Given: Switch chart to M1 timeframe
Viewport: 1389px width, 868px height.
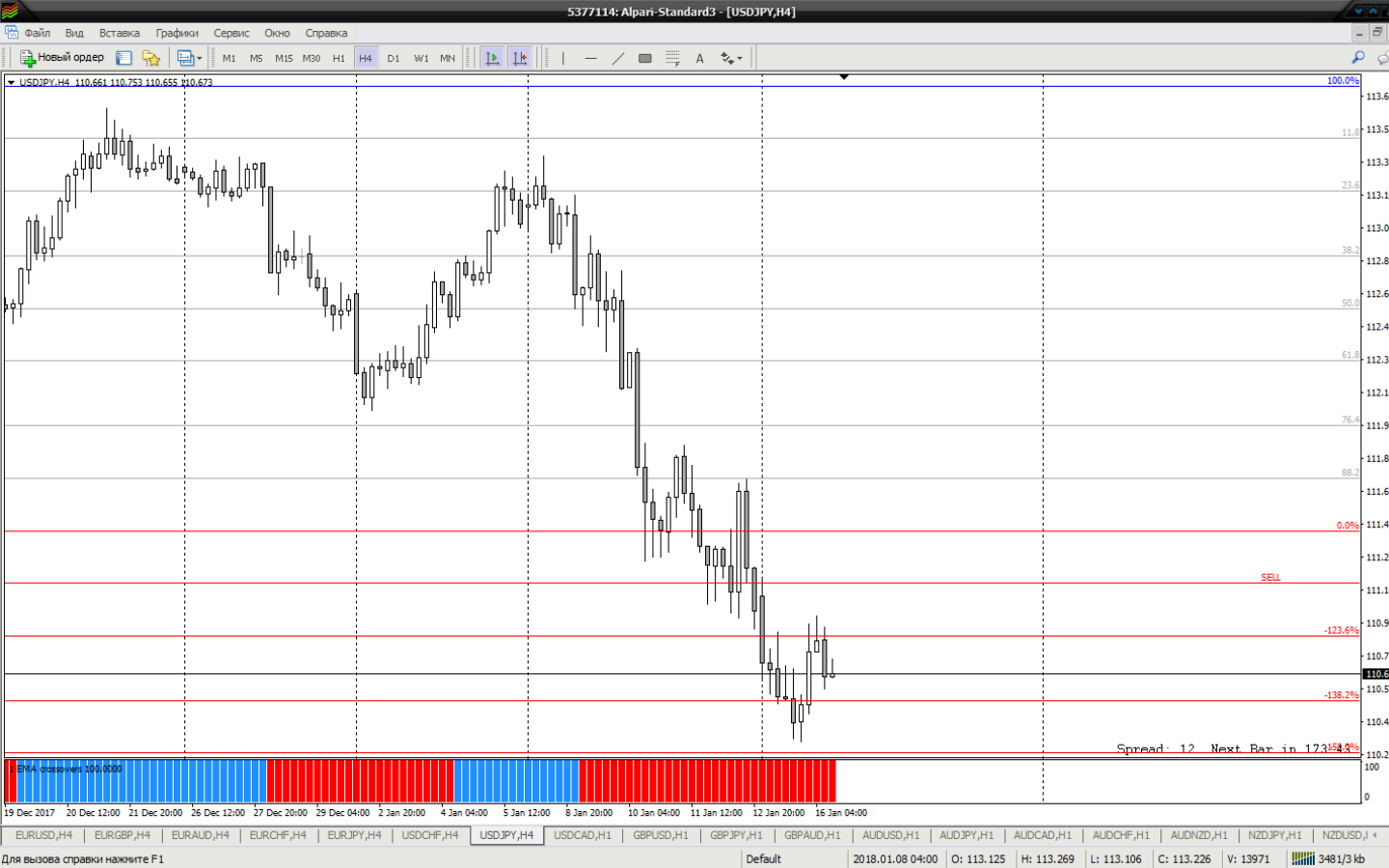Looking at the screenshot, I should click(229, 58).
